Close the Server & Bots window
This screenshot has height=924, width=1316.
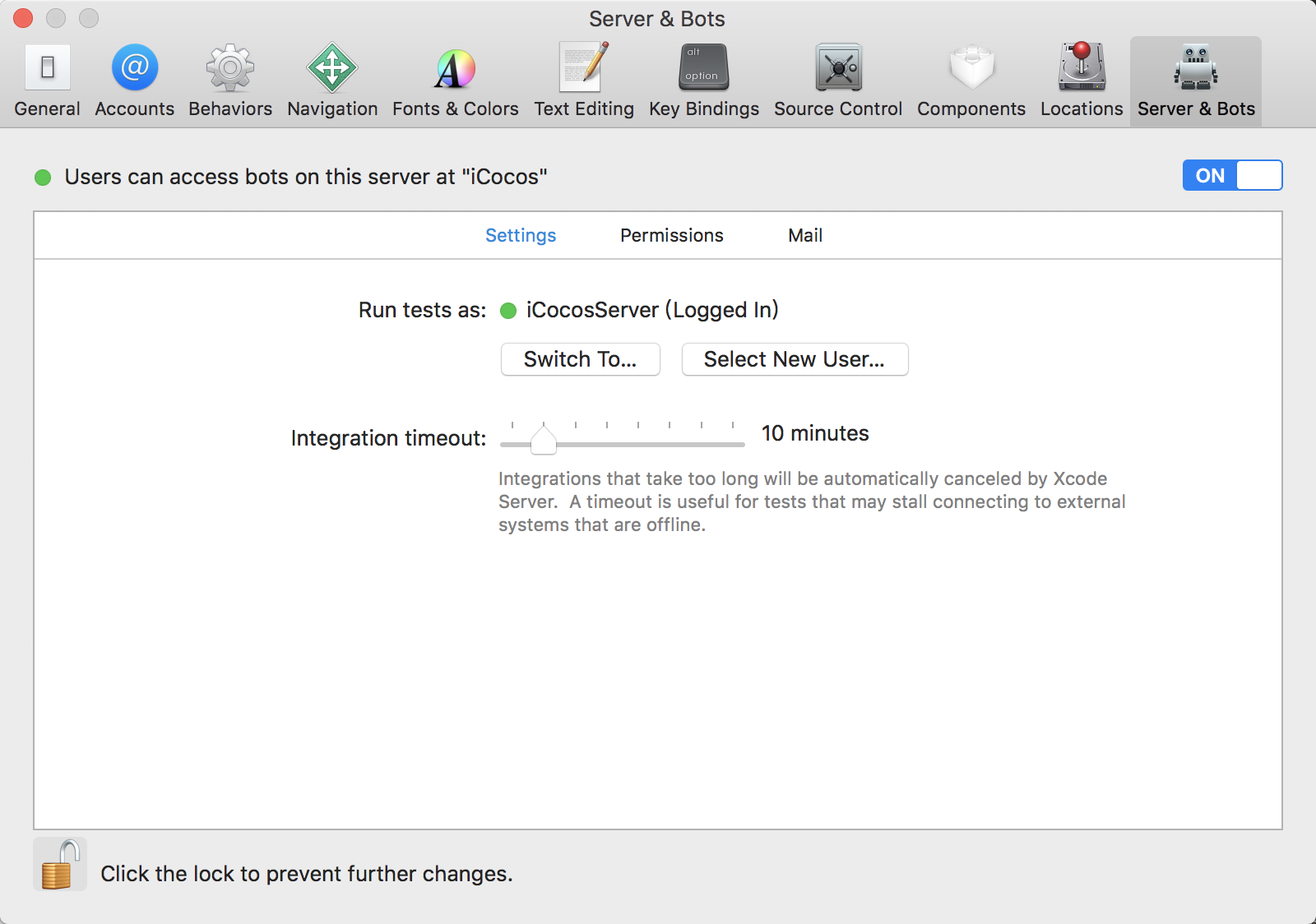coord(23,18)
